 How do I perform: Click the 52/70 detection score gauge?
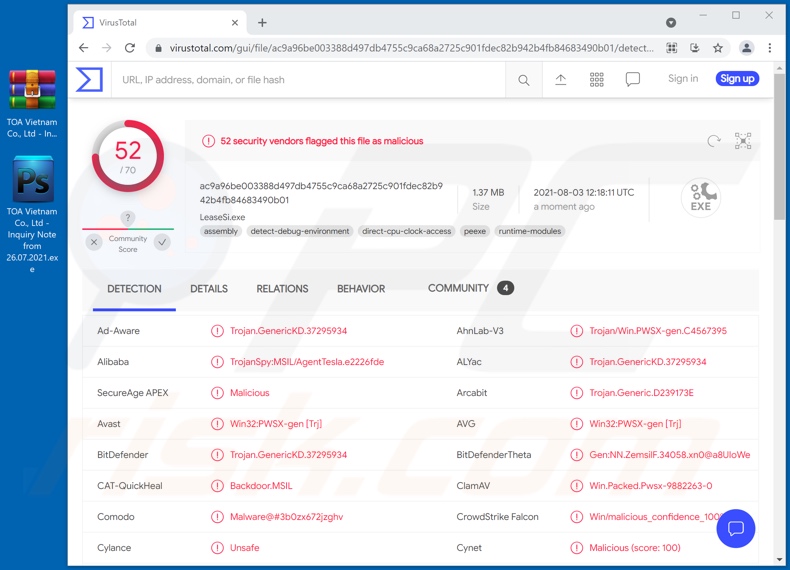127,156
